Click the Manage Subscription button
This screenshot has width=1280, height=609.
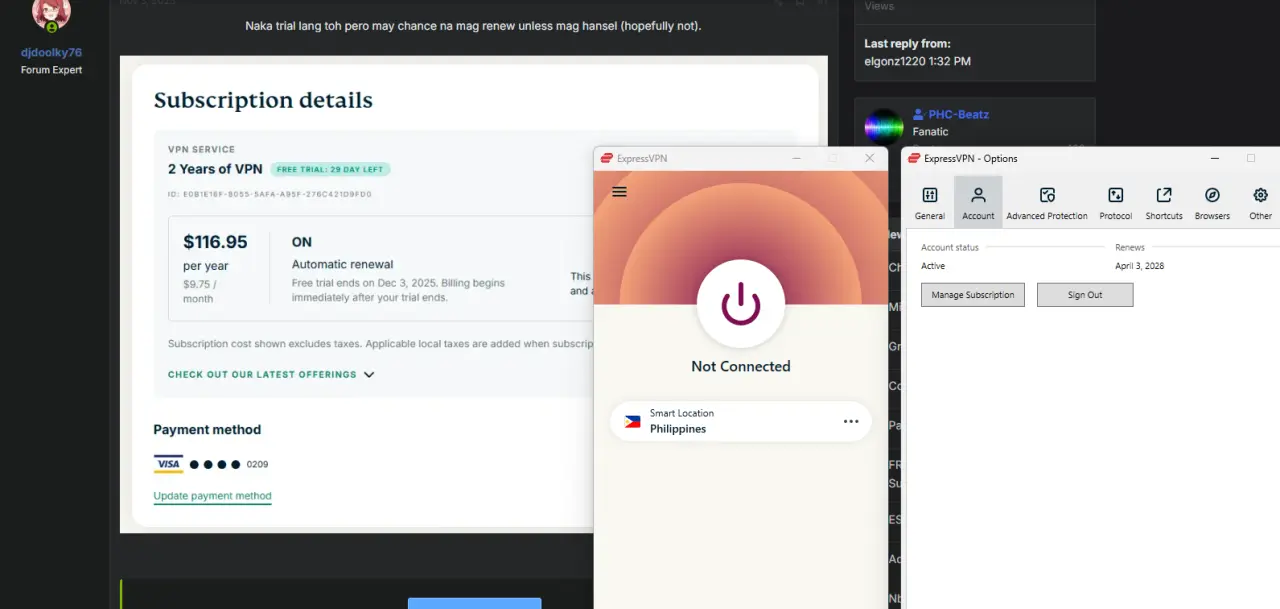click(973, 295)
